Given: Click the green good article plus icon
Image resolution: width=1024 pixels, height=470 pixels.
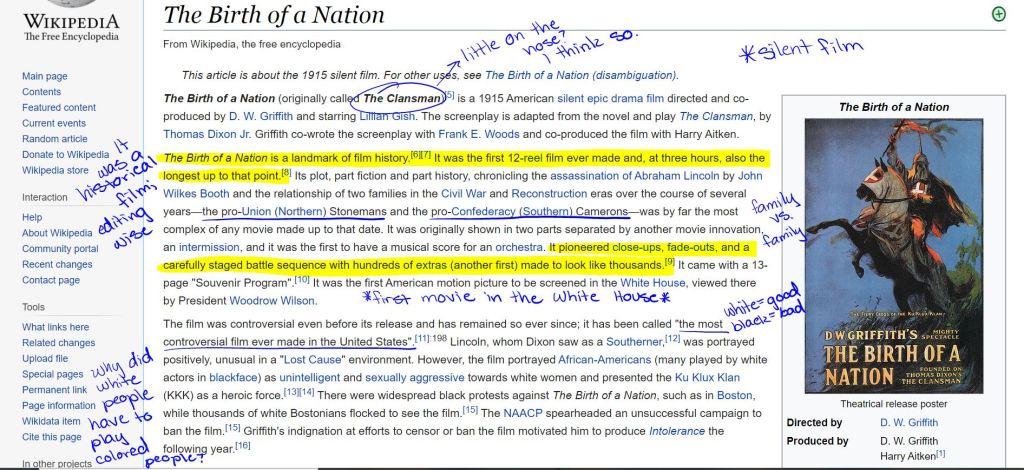Looking at the screenshot, I should [997, 14].
